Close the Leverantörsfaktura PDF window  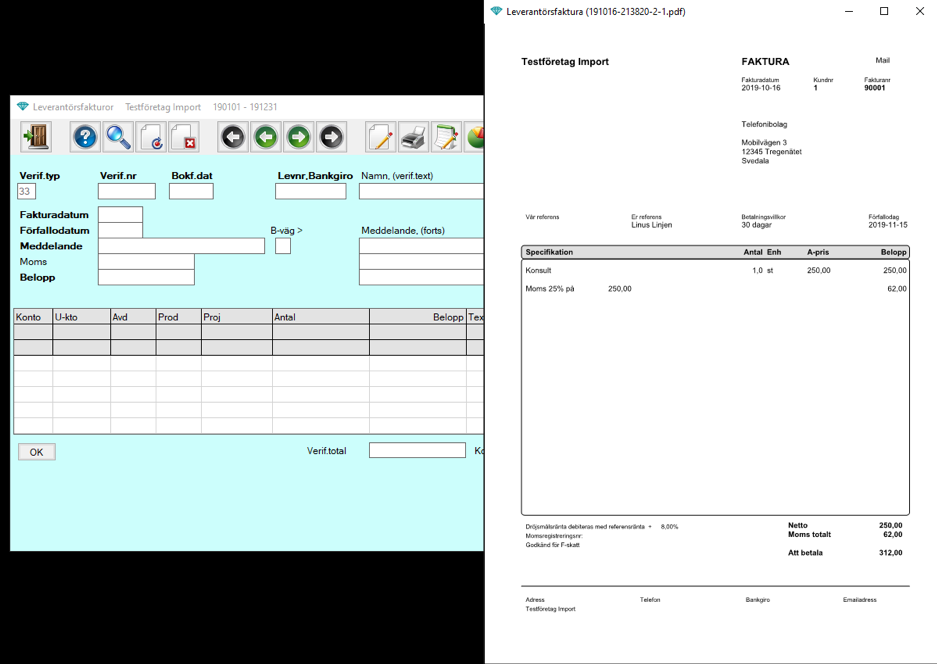[x=920, y=11]
